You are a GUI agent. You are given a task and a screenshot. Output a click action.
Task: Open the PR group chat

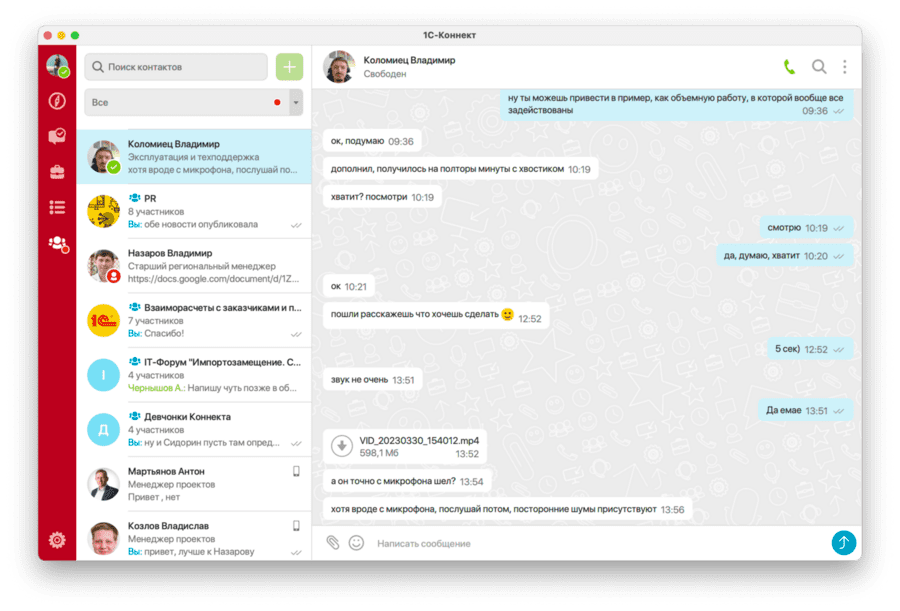tap(194, 211)
